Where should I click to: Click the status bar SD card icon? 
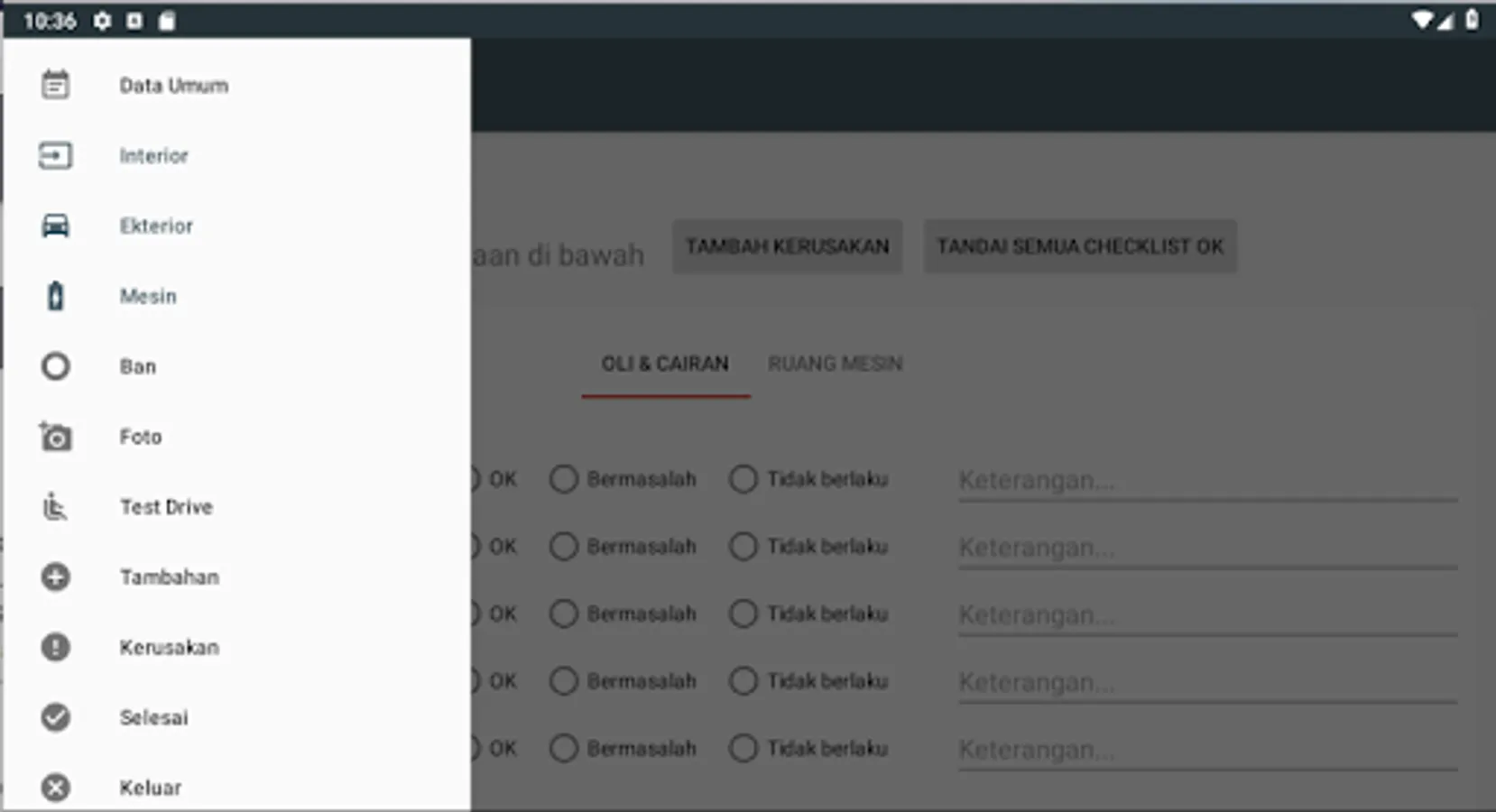167,21
